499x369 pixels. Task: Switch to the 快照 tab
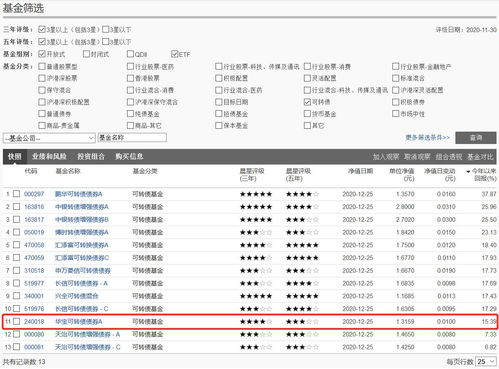pos(15,156)
